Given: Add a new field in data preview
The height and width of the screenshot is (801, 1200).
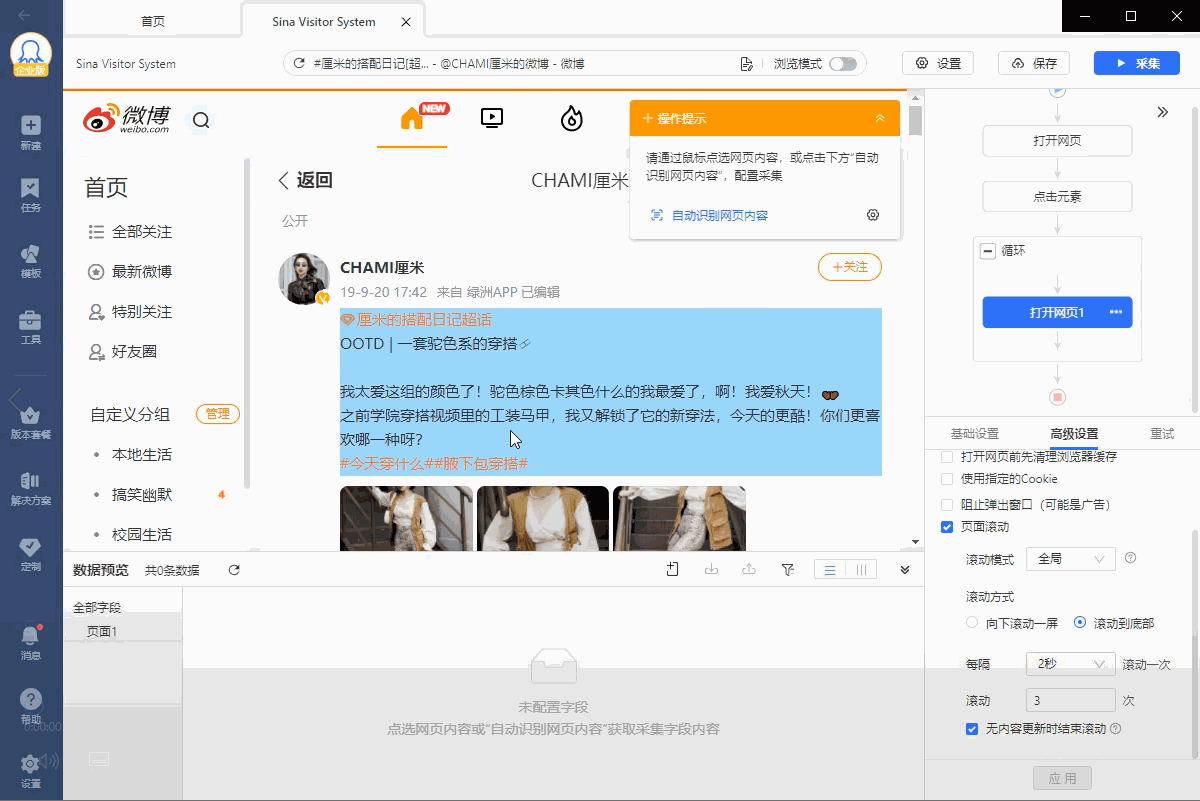Looking at the screenshot, I should [672, 570].
